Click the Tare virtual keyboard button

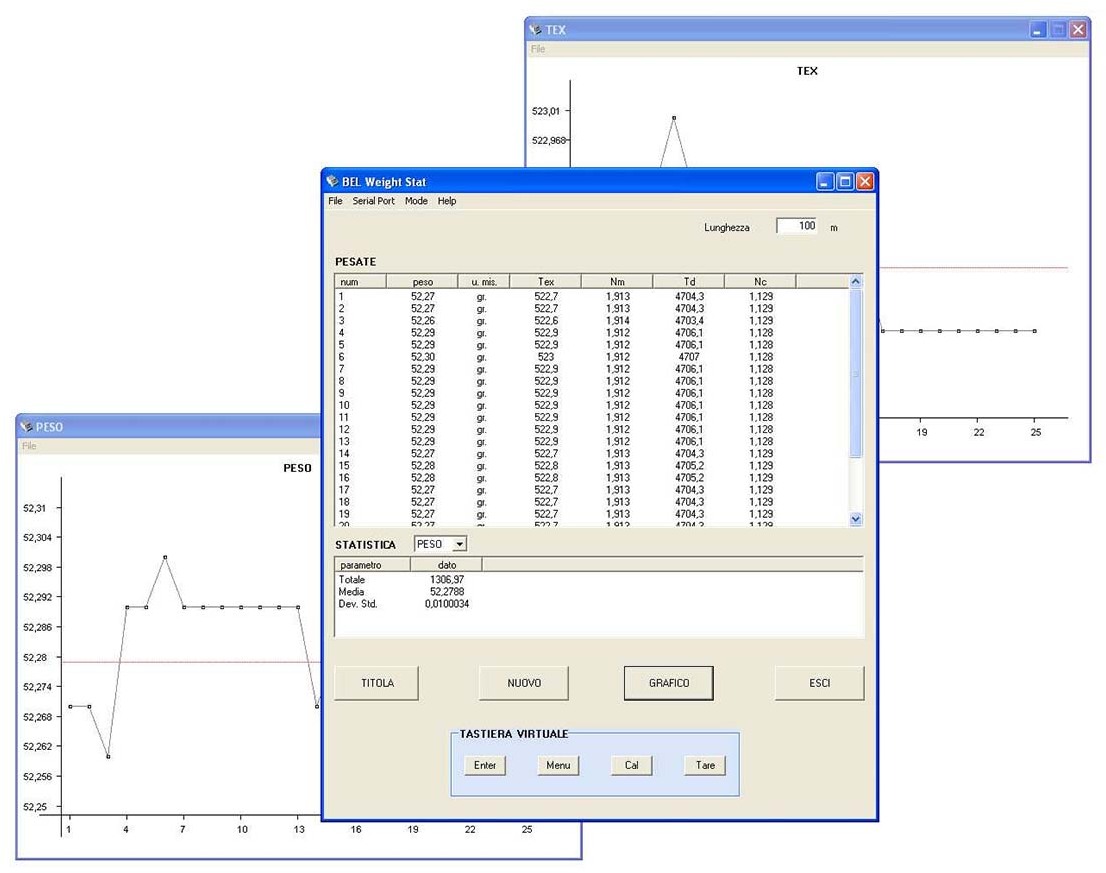pos(705,765)
